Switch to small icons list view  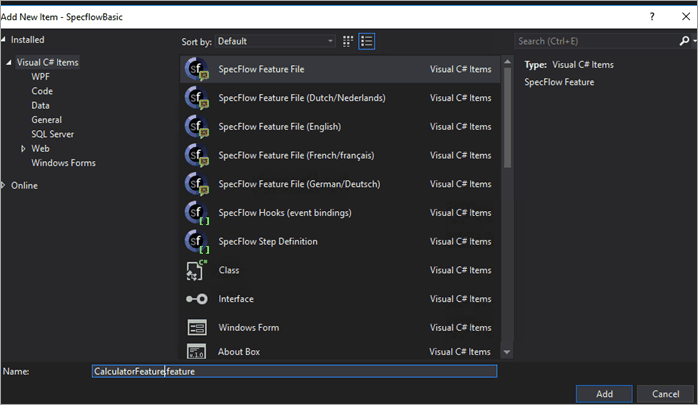[367, 41]
